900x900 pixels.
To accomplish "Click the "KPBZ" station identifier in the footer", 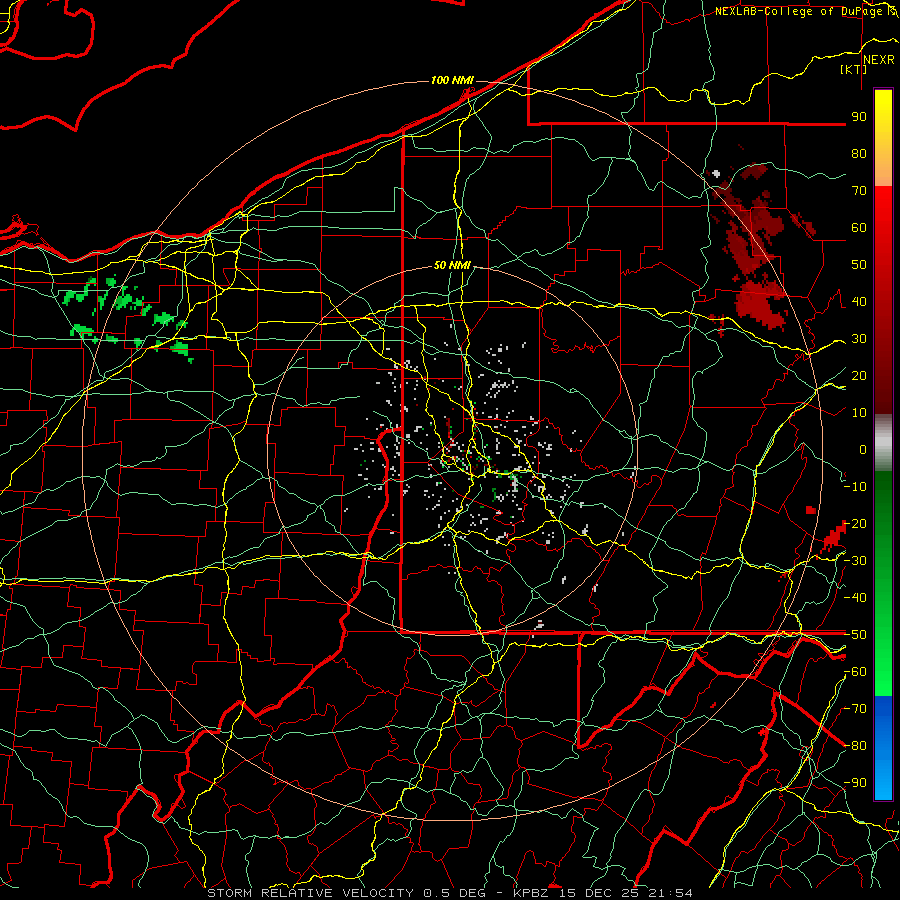I will click(x=532, y=893).
